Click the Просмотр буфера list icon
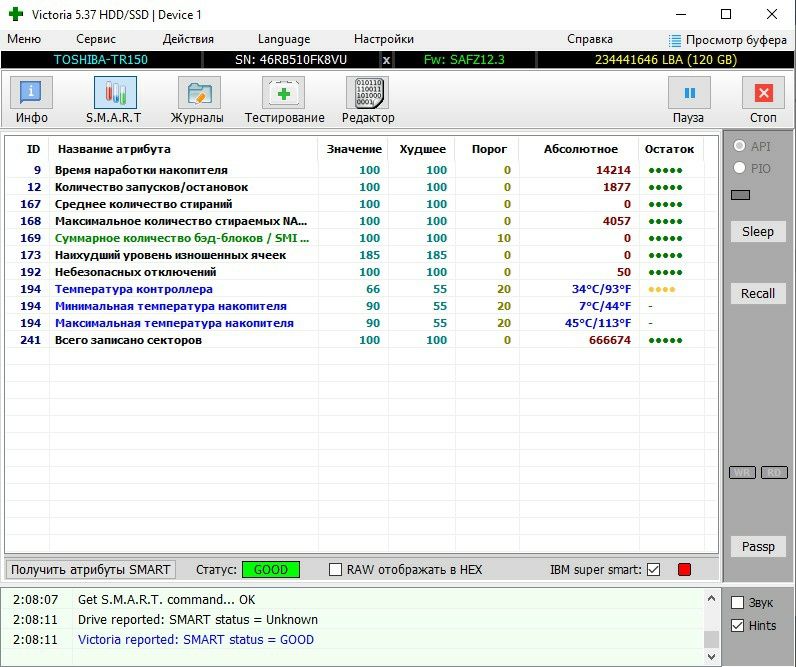The height and width of the screenshot is (667, 796). 675,40
